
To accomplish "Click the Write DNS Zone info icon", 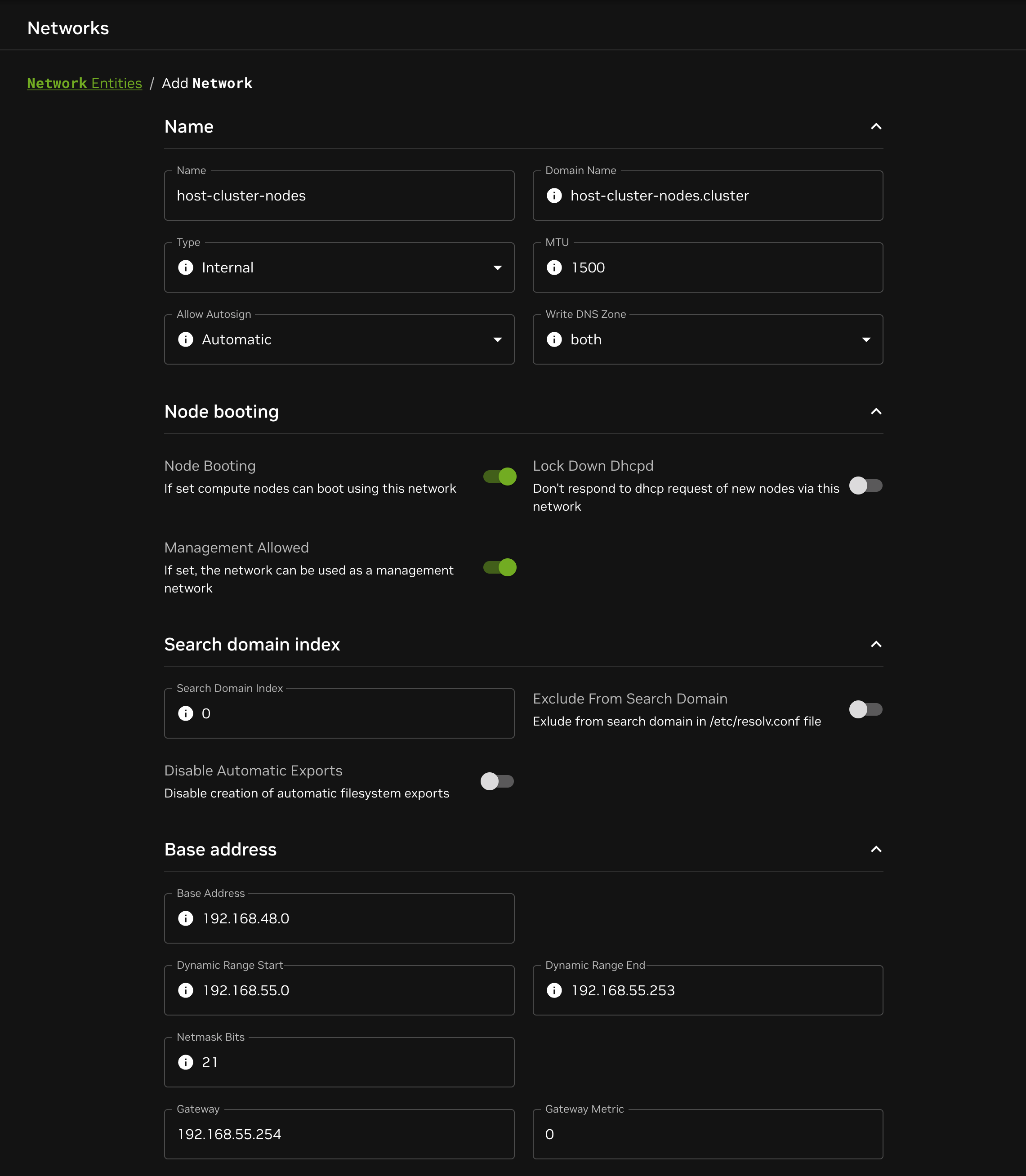I will 553,339.
